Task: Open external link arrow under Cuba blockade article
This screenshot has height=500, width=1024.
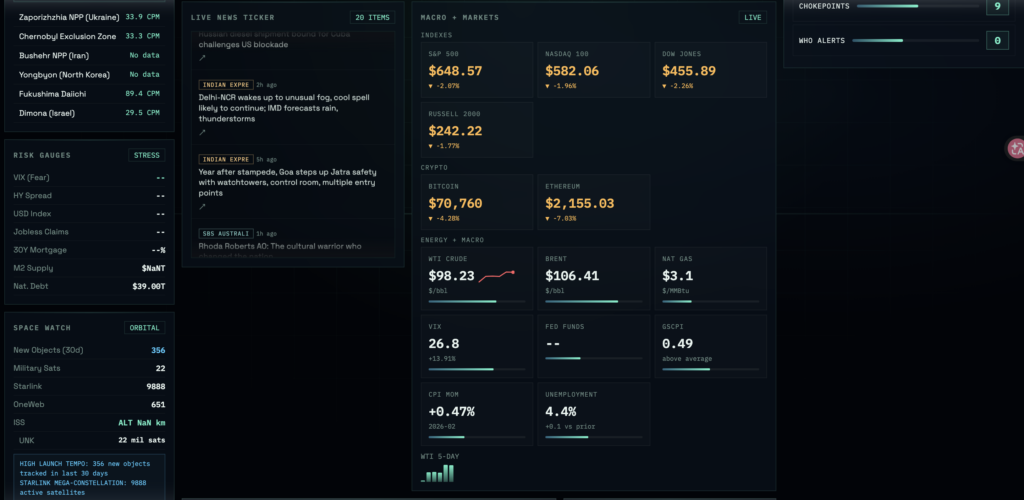Action: click(202, 59)
